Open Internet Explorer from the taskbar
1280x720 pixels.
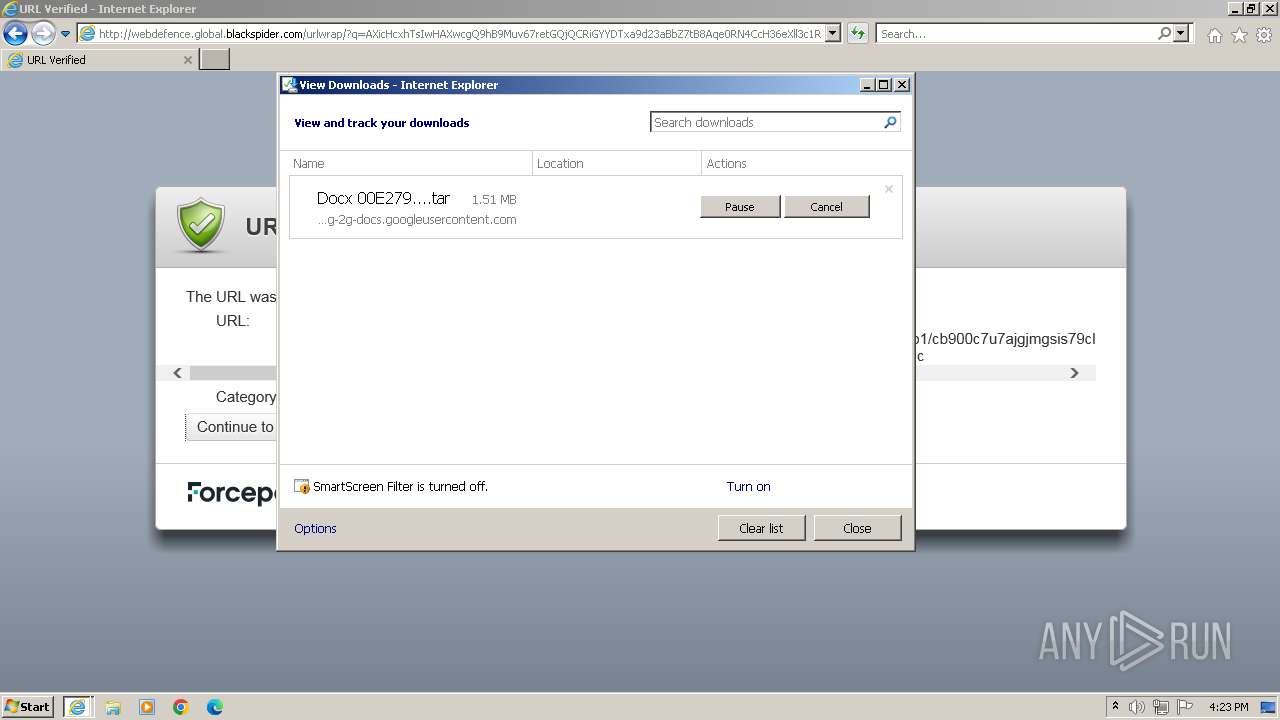pyautogui.click(x=77, y=707)
